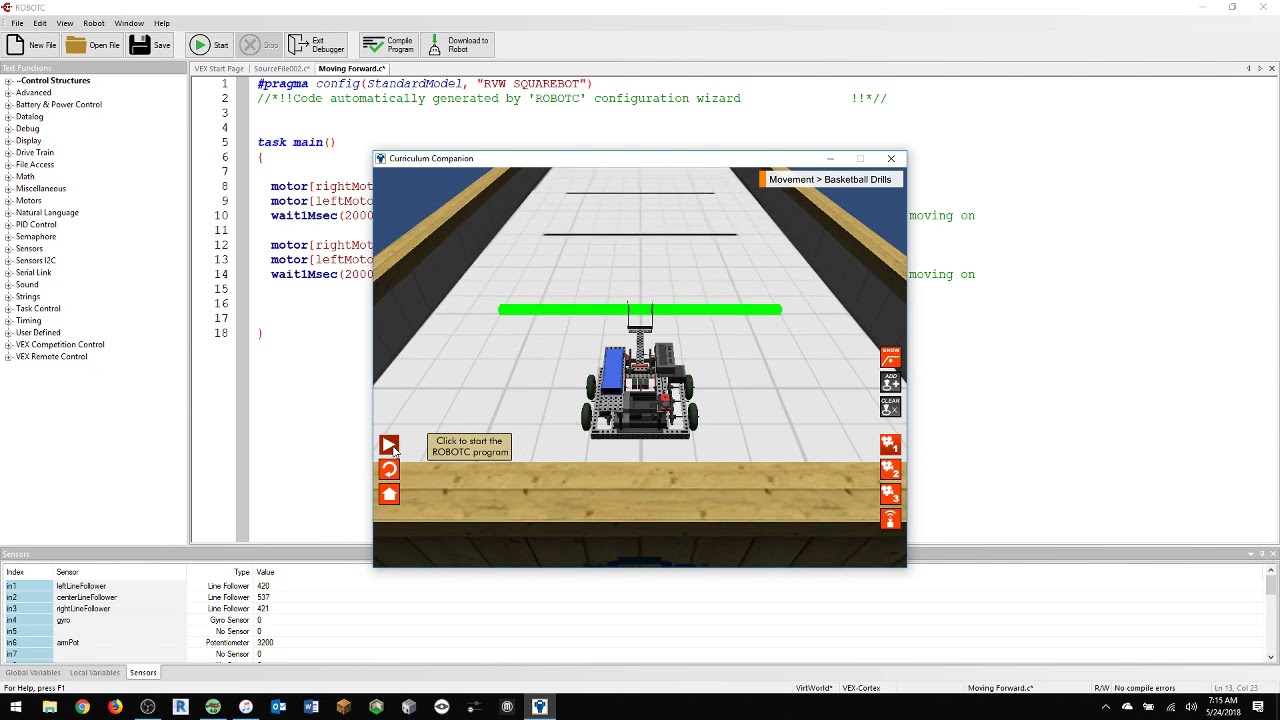This screenshot has height=720, width=1280.
Task: Select the Sensors tab in bottom panel
Action: (143, 673)
